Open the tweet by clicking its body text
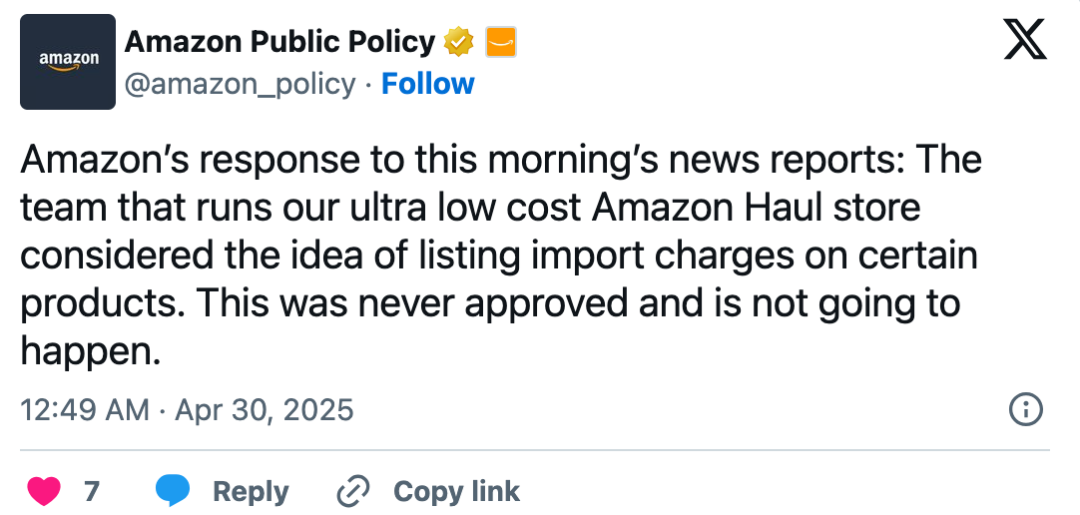 501,256
